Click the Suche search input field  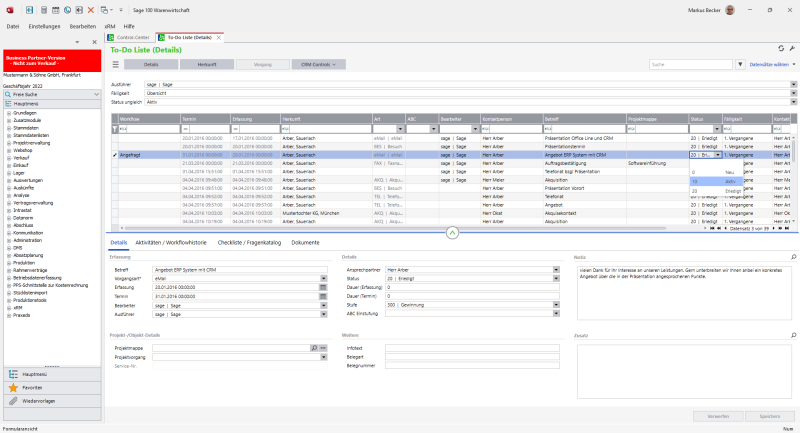point(691,64)
